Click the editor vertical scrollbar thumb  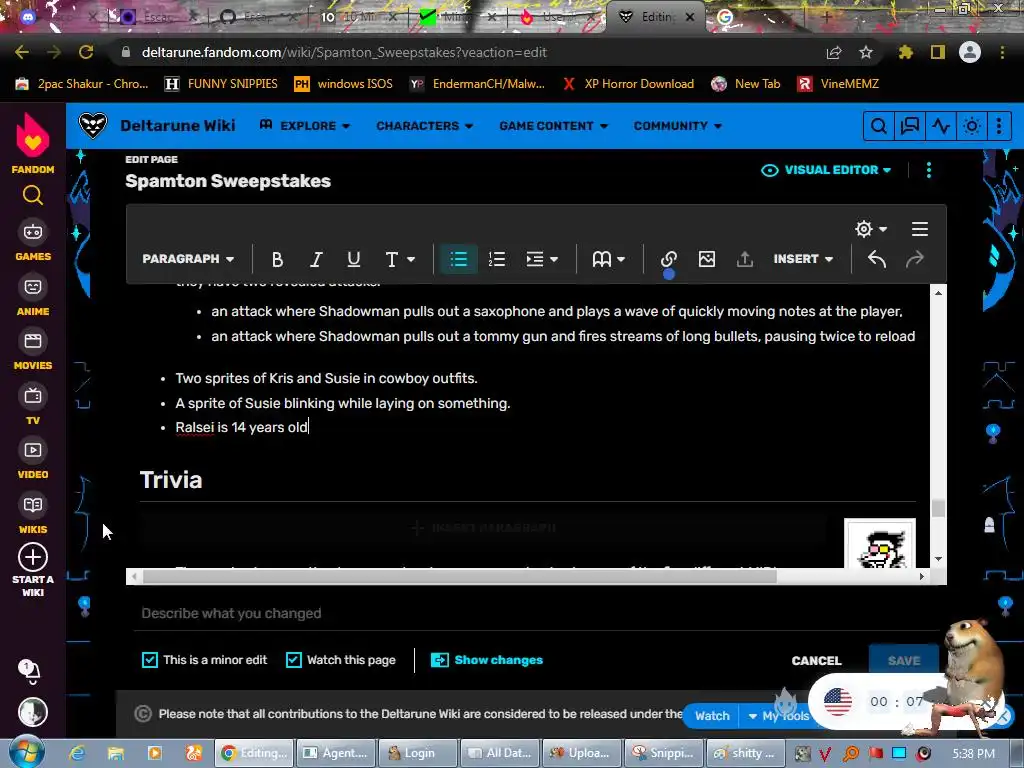(938, 508)
